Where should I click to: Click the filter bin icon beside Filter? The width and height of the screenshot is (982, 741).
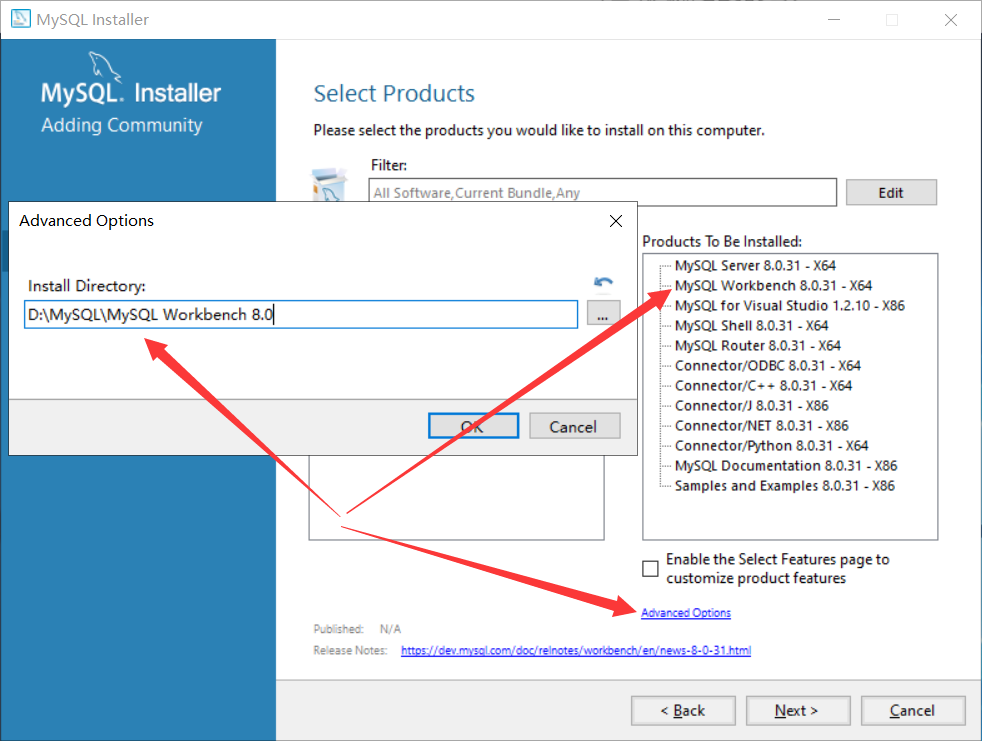[329, 184]
